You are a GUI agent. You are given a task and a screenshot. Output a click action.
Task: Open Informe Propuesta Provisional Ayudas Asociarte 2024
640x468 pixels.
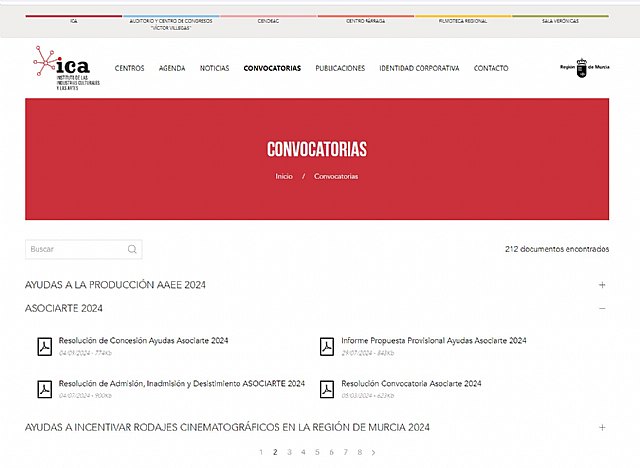click(434, 341)
